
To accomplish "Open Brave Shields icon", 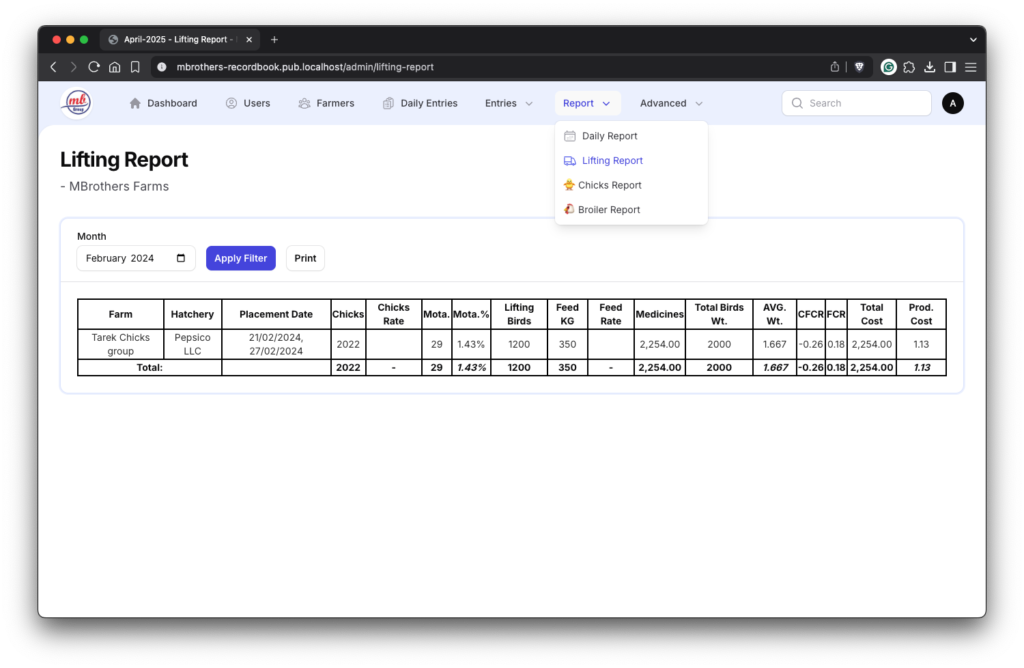I will point(859,67).
